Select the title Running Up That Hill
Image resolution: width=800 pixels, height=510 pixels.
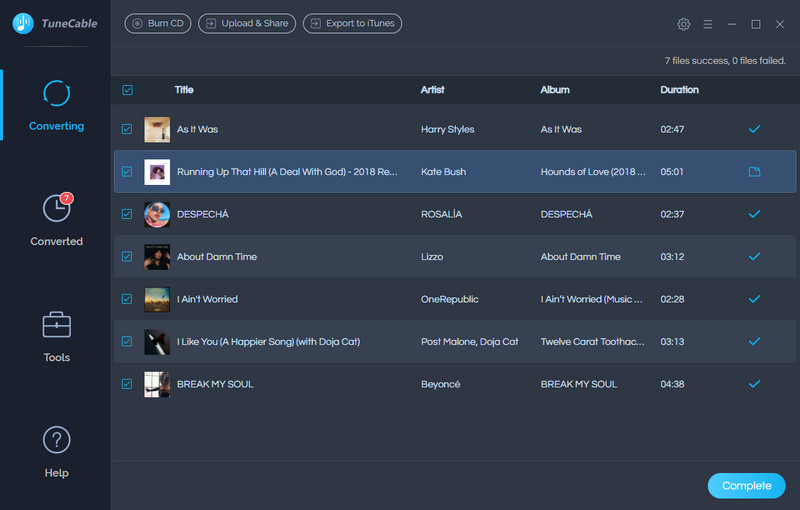pyautogui.click(x=287, y=172)
